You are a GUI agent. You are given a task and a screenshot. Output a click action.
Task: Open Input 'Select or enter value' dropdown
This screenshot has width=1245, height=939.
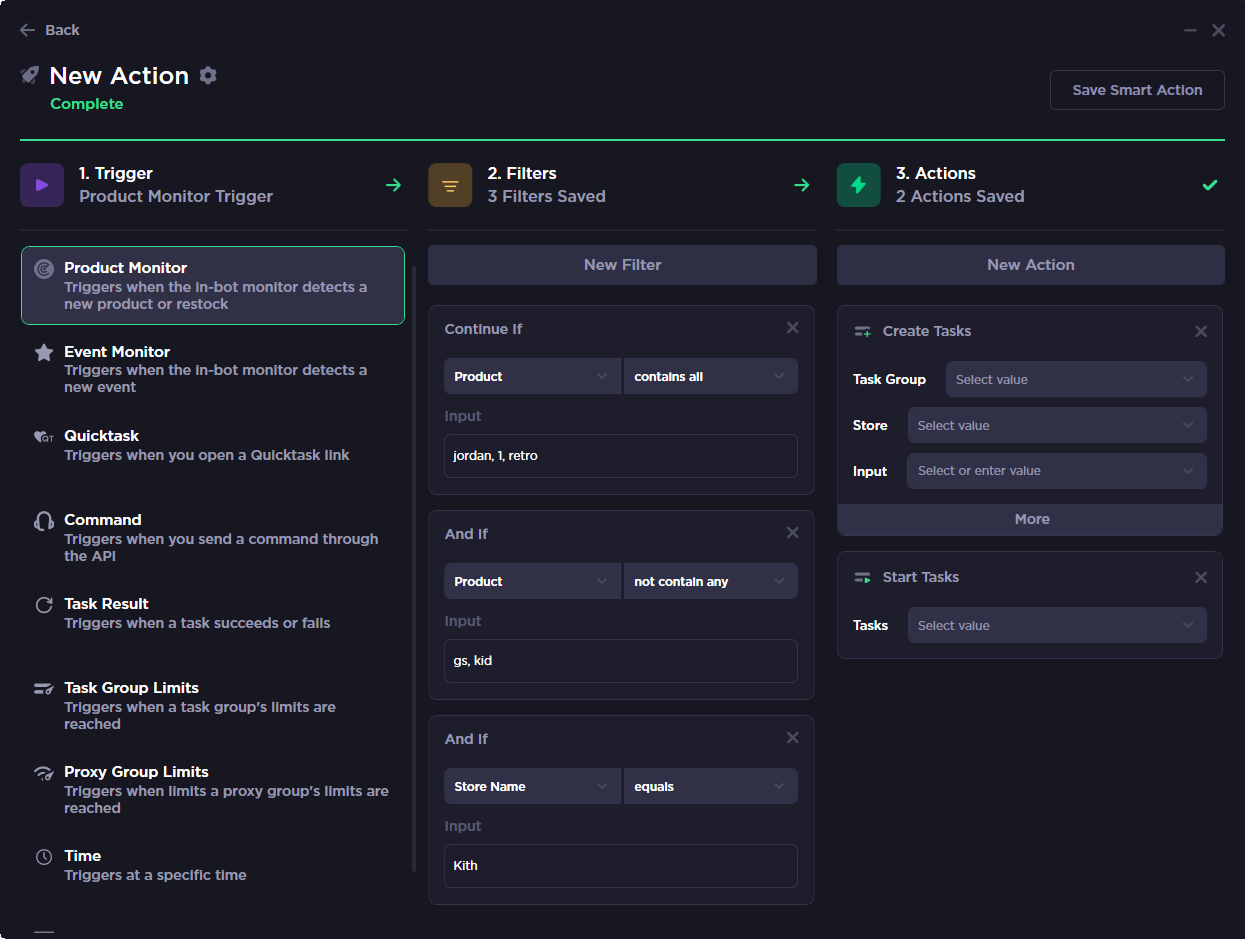pyautogui.click(x=1057, y=471)
